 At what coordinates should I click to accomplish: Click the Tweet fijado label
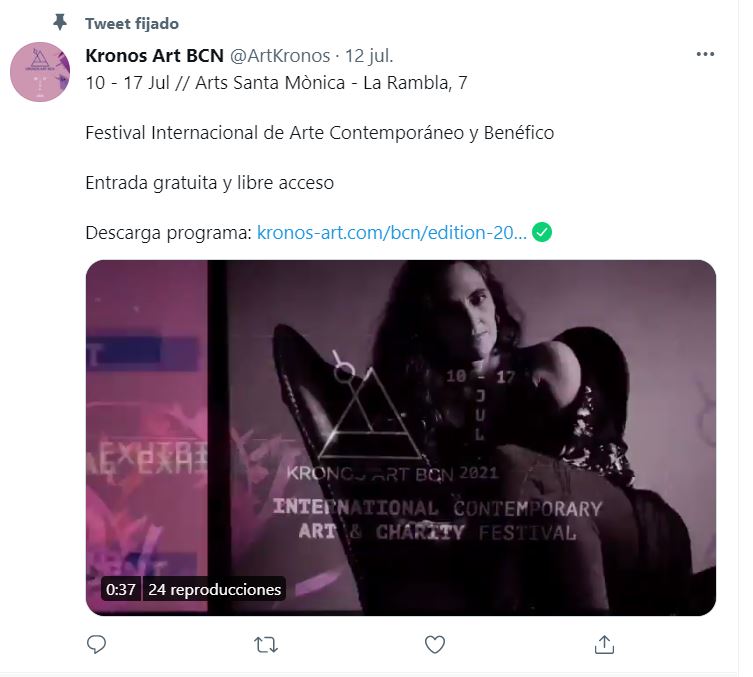point(132,24)
